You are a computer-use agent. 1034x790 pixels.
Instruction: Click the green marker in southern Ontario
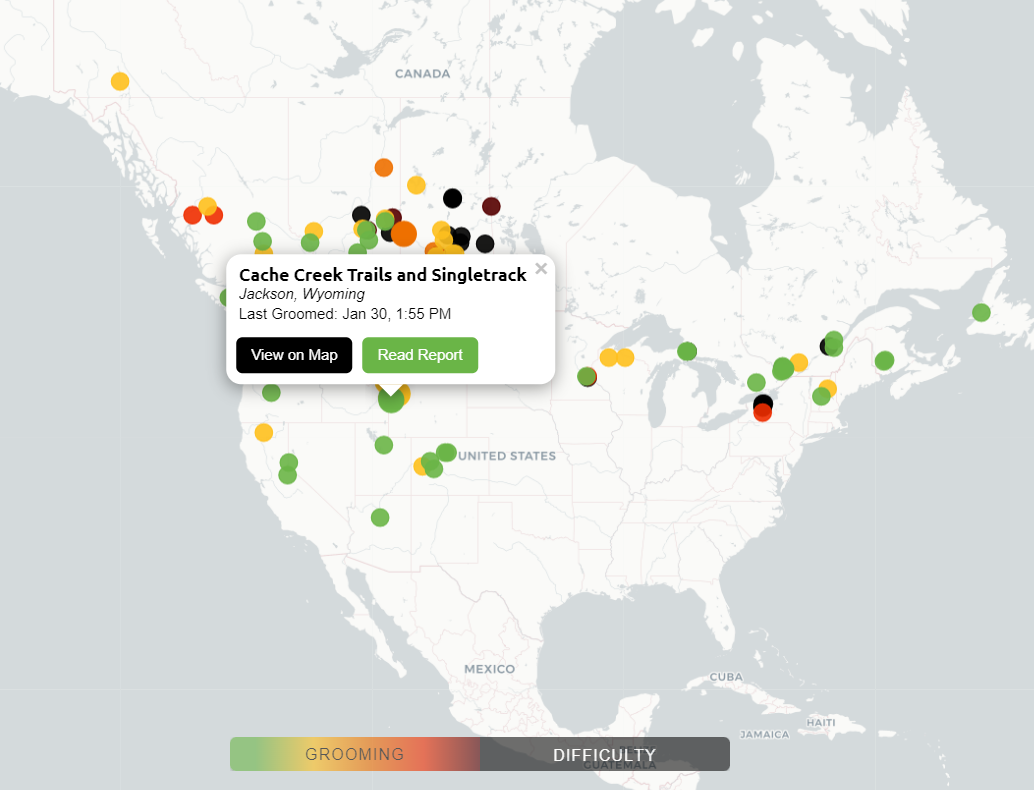tap(756, 382)
